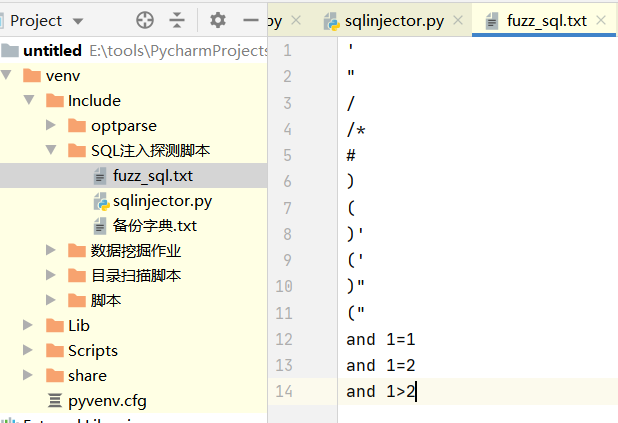
Task: Place cursor on 'and 1=1' line
Action: (380, 339)
